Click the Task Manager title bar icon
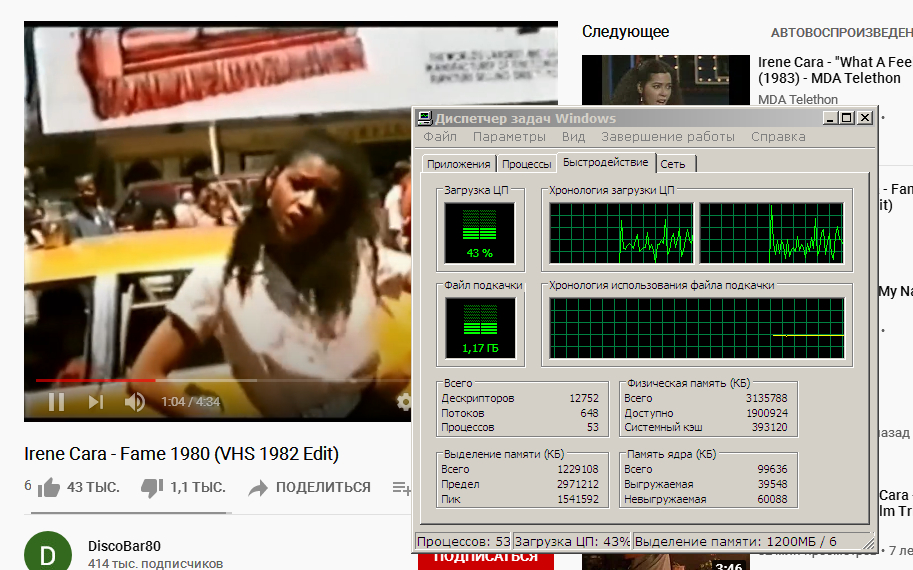The width and height of the screenshot is (913, 570). click(424, 118)
